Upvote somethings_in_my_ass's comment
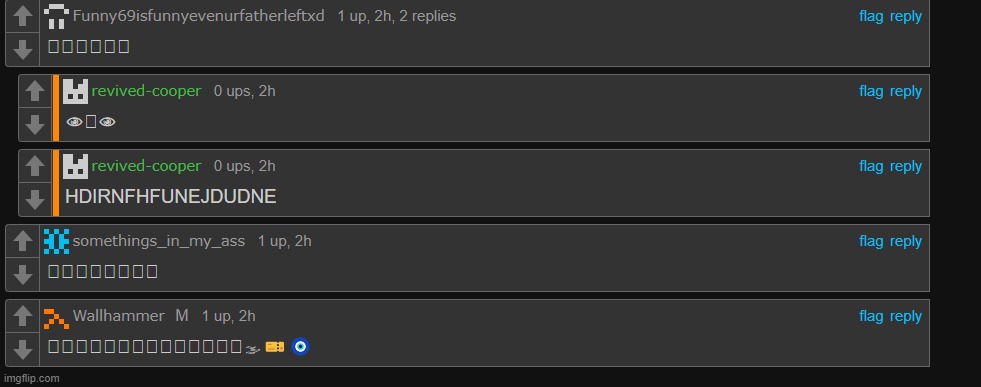The width and height of the screenshot is (981, 387). pos(23,241)
